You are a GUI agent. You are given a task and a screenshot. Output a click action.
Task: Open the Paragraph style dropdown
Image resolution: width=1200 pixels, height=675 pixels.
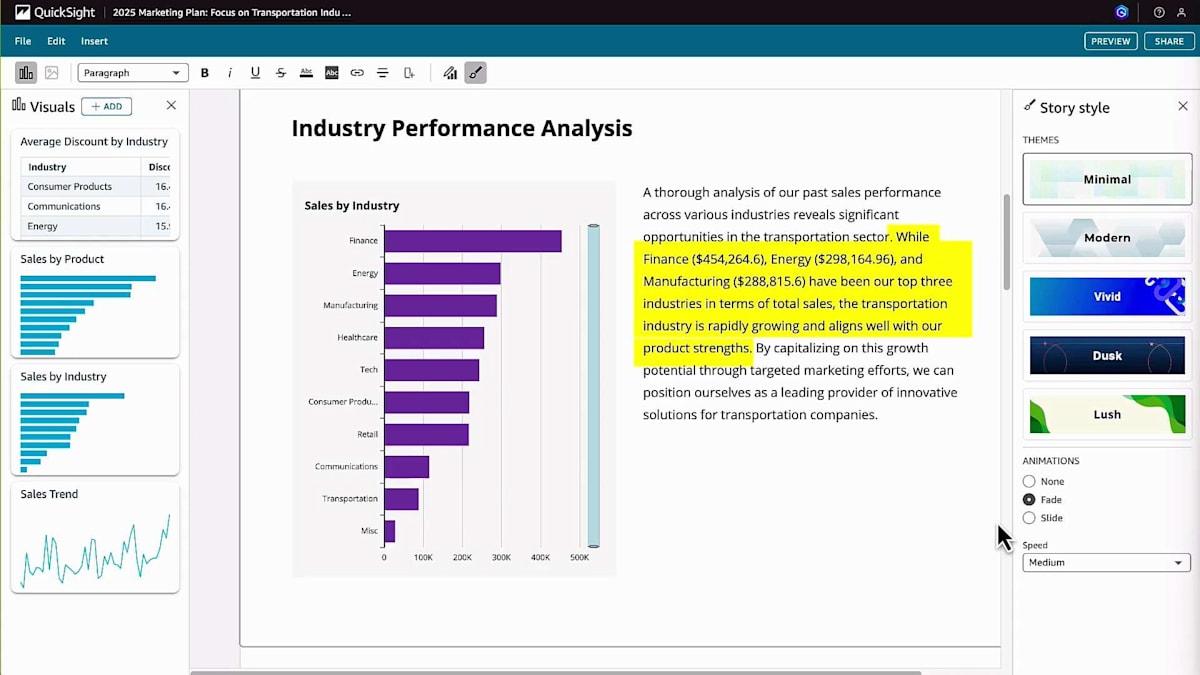[133, 73]
